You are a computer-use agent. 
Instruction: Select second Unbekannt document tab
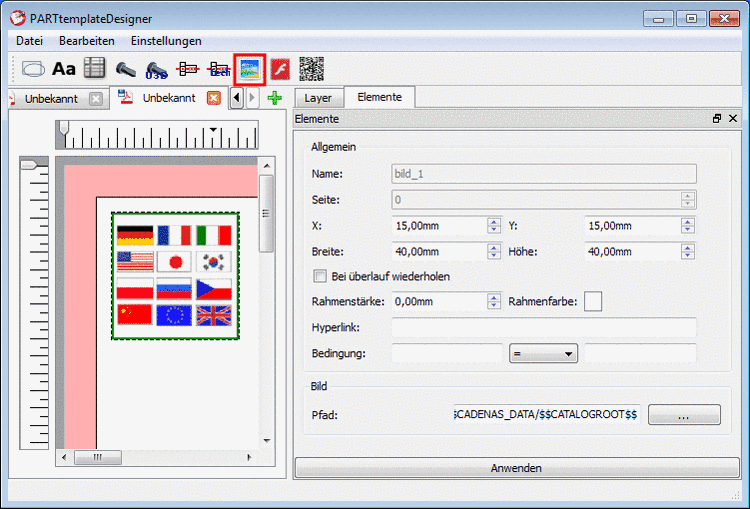pyautogui.click(x=168, y=98)
